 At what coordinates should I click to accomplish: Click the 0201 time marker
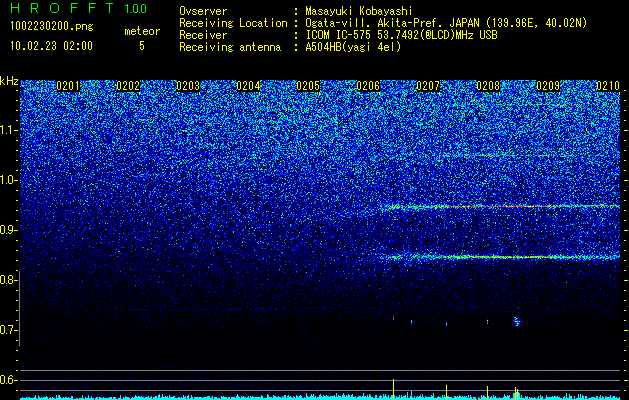click(68, 86)
